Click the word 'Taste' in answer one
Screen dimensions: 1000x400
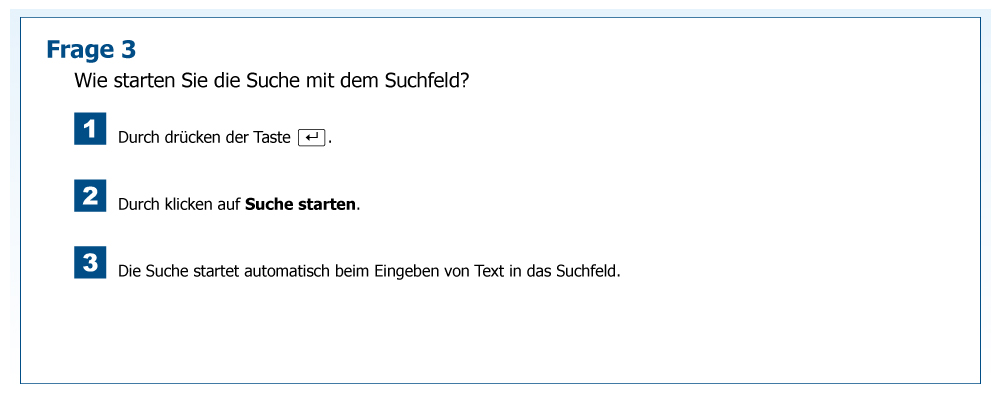(272, 137)
